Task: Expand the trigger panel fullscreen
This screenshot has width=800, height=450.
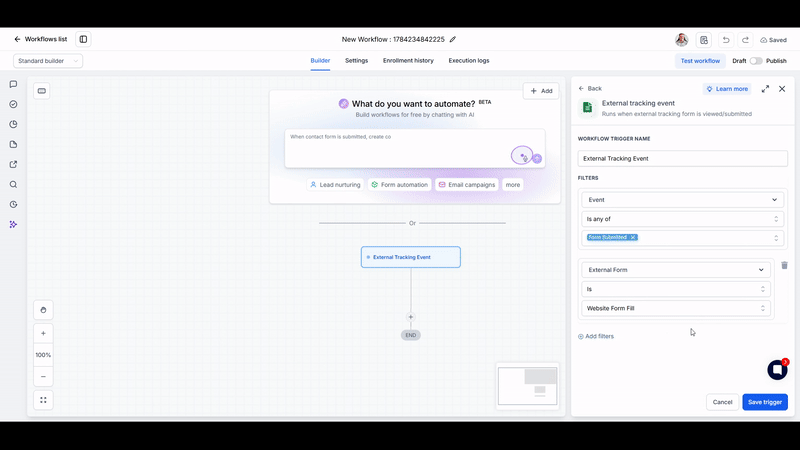Action: click(765, 89)
